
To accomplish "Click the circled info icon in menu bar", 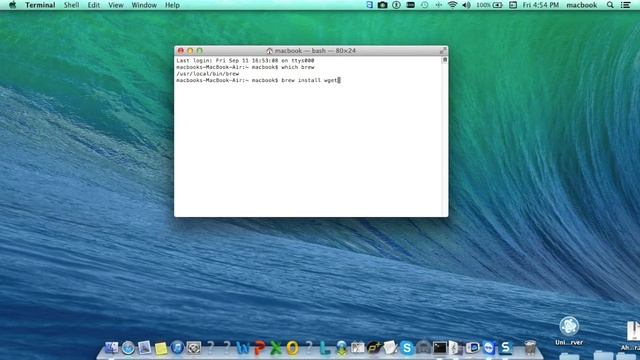I will pyautogui.click(x=396, y=5).
